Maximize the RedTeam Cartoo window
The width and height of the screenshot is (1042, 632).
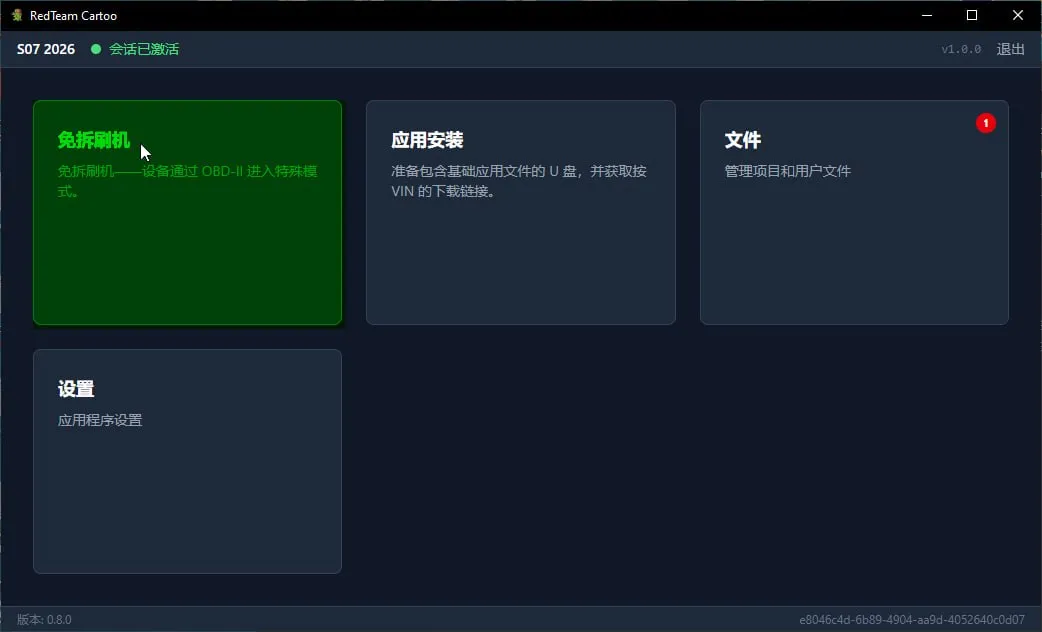(972, 15)
